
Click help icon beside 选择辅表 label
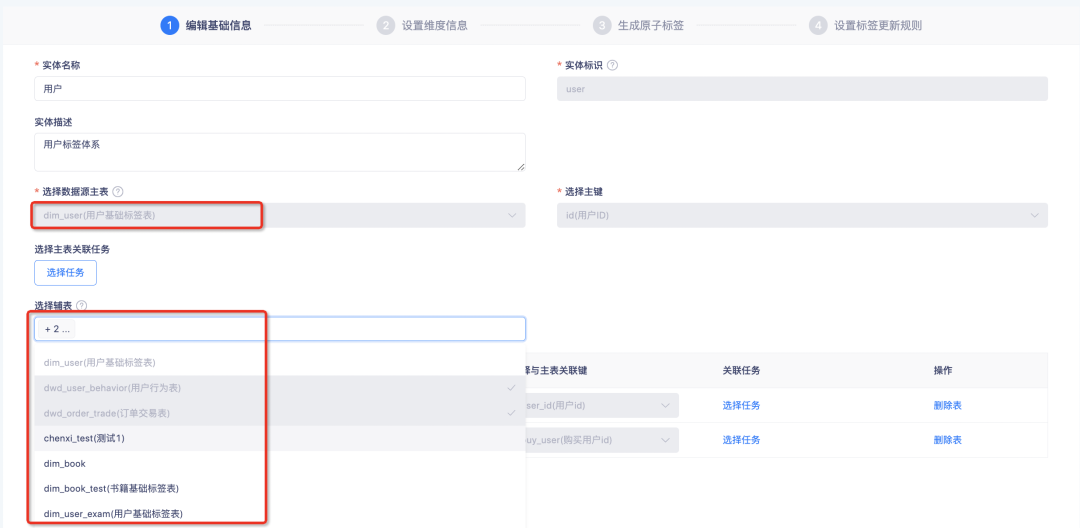82,306
